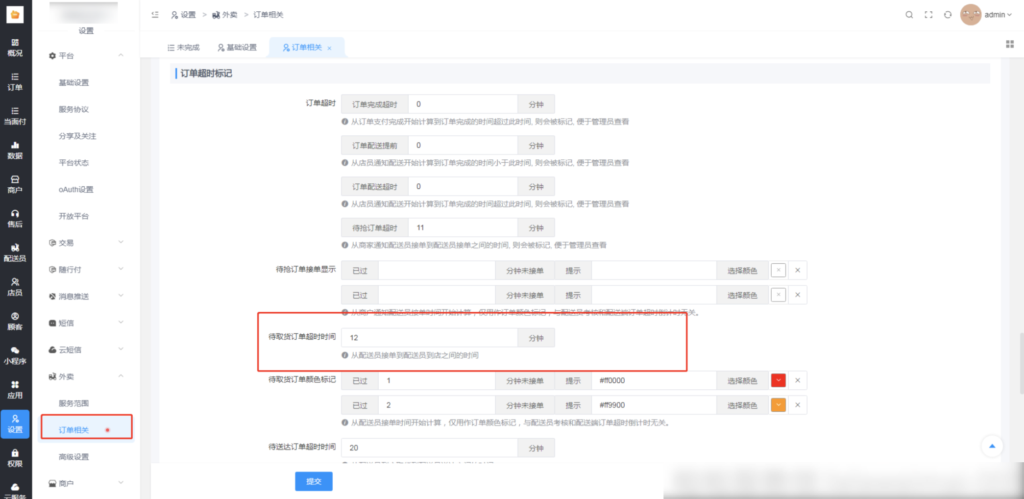
Task: Focus the 订单配送超时 minutes input
Action: click(463, 187)
